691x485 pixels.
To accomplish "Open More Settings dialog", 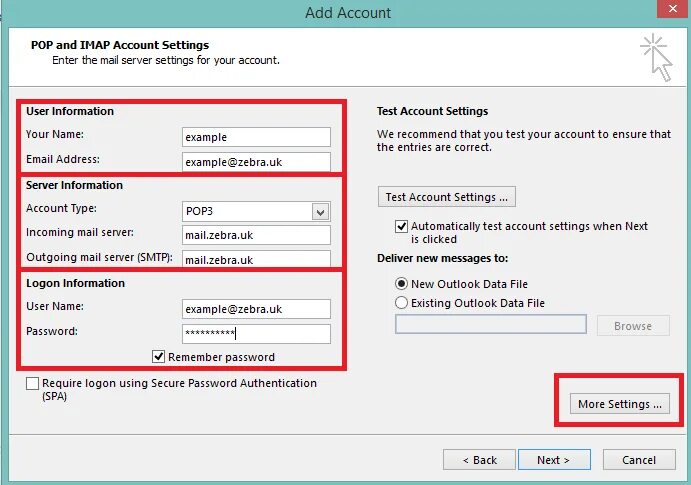I will pos(620,404).
